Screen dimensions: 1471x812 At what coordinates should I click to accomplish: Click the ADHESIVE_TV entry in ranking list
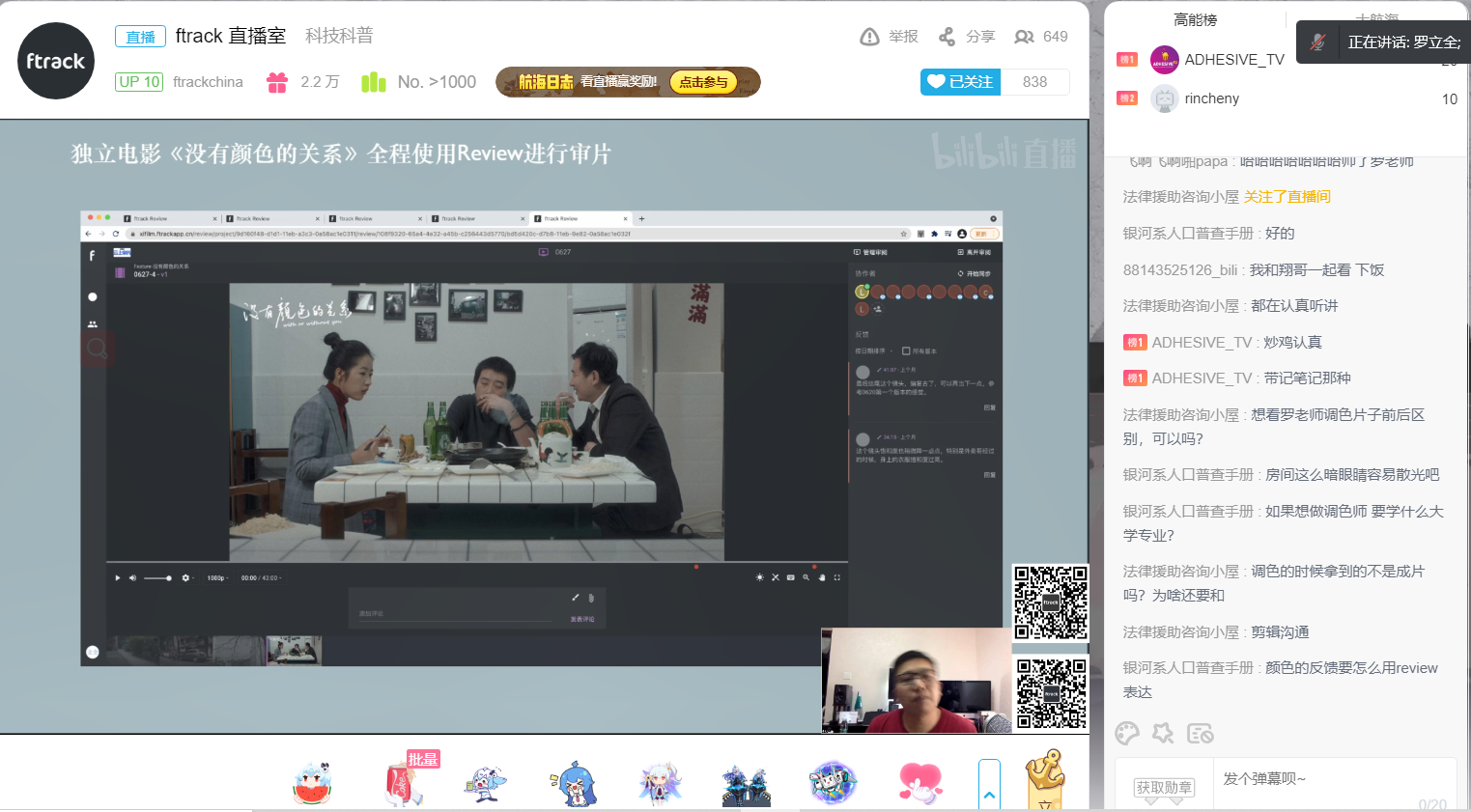click(1234, 60)
